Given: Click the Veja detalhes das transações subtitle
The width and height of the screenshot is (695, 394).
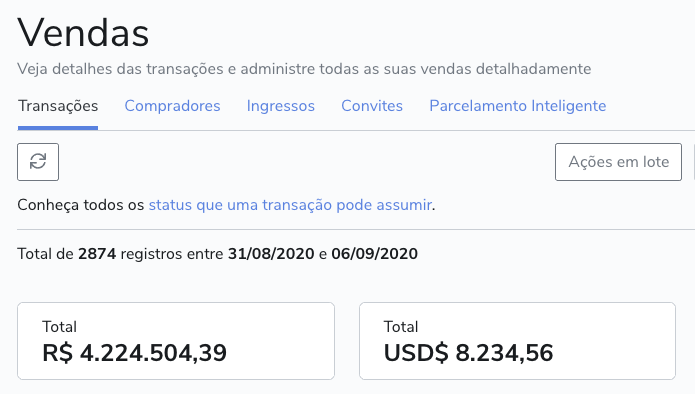Looking at the screenshot, I should click(x=304, y=69).
